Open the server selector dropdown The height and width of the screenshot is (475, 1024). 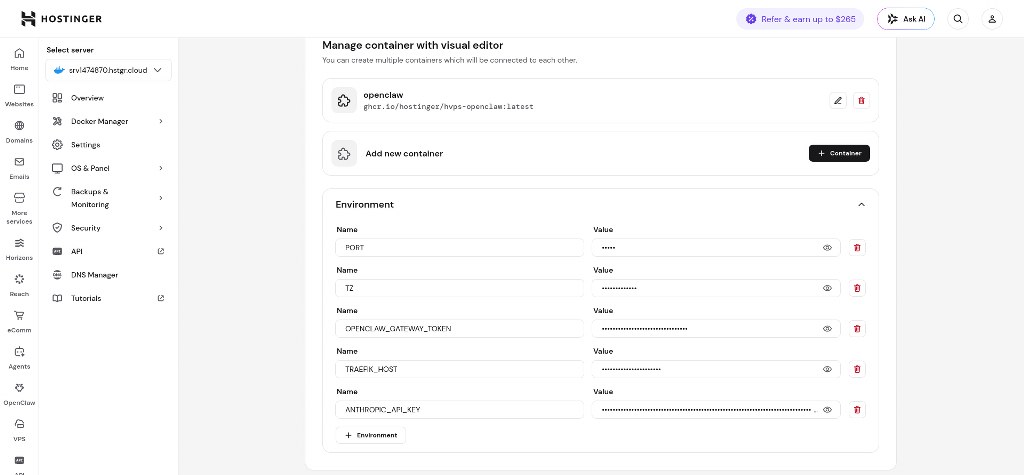click(108, 70)
